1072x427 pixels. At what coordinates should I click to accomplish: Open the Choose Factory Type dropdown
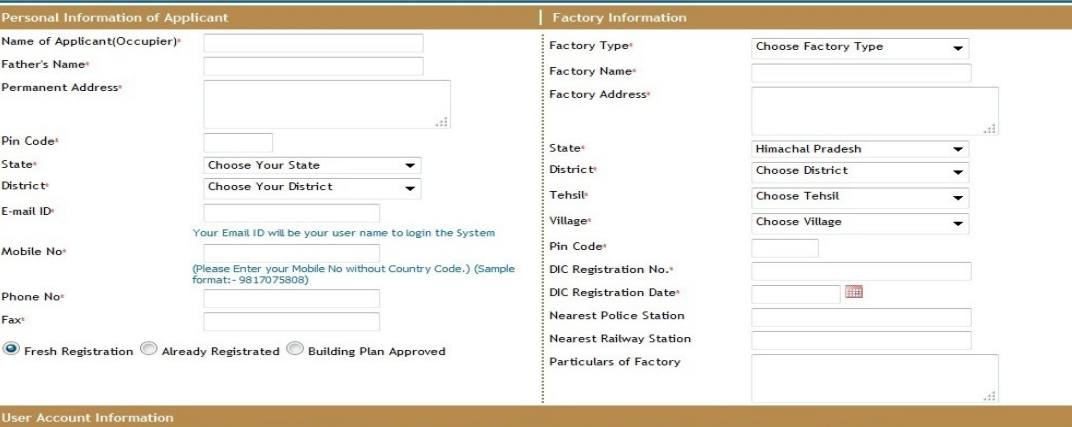(860, 47)
